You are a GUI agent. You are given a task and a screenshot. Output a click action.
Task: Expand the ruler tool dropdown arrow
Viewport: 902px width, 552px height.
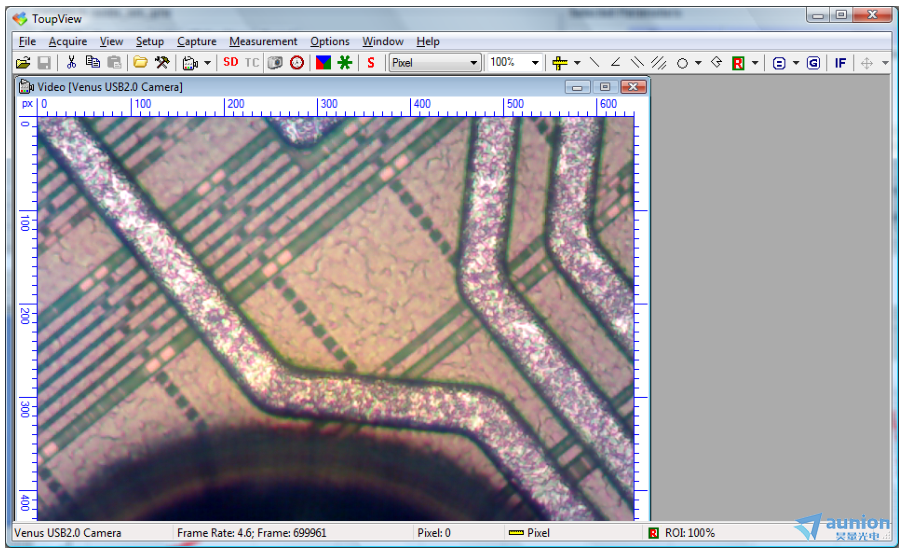pos(577,63)
